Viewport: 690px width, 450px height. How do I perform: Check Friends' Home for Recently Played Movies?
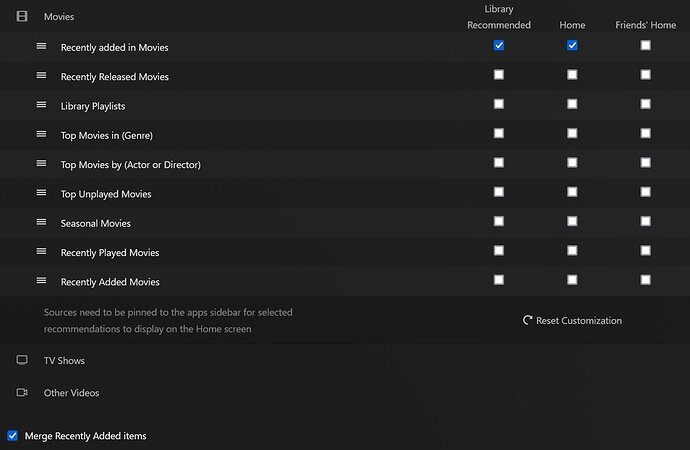pos(646,251)
